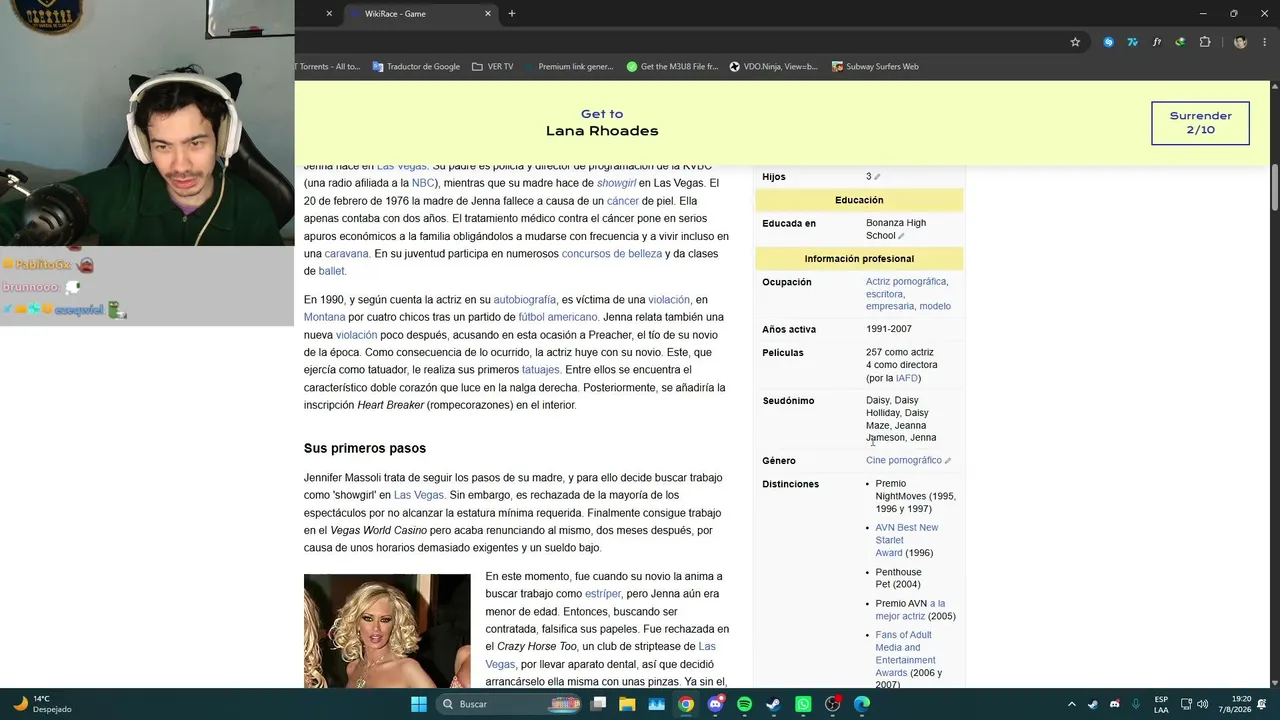Open the Cine pornográfico genre link
The width and height of the screenshot is (1280, 720).
pyautogui.click(x=904, y=460)
